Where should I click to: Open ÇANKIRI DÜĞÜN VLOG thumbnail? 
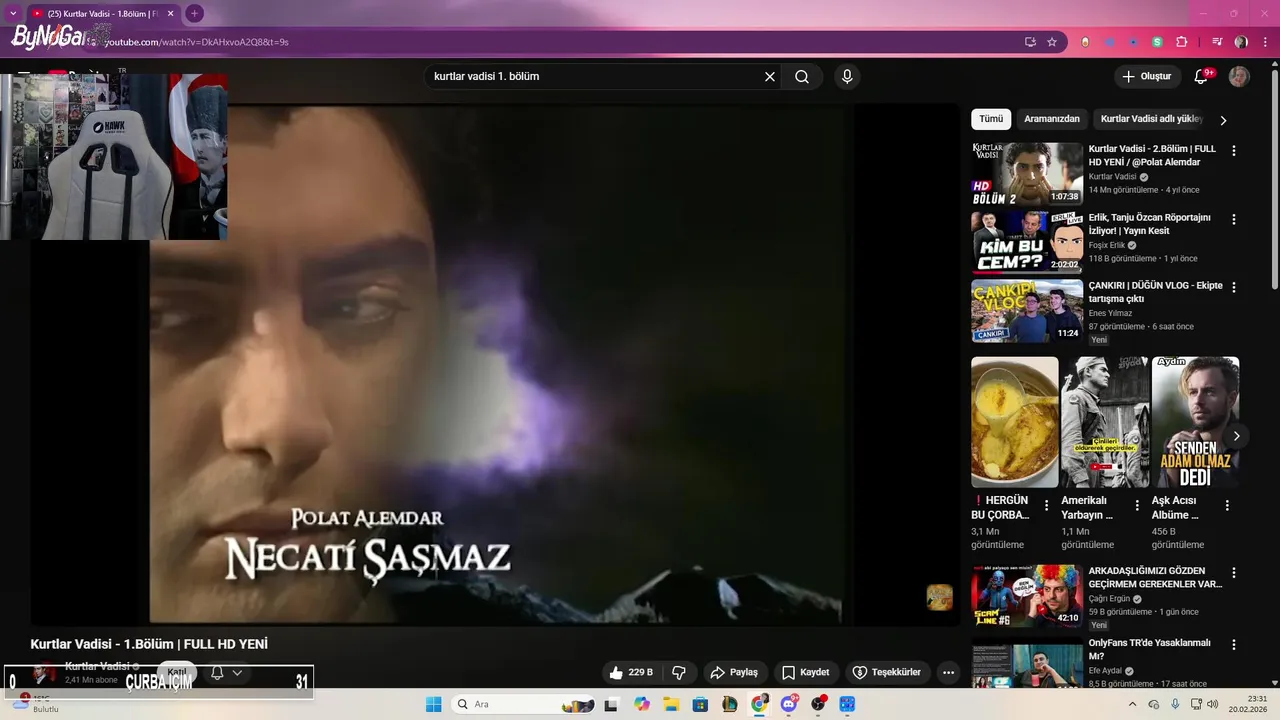(x=1027, y=310)
